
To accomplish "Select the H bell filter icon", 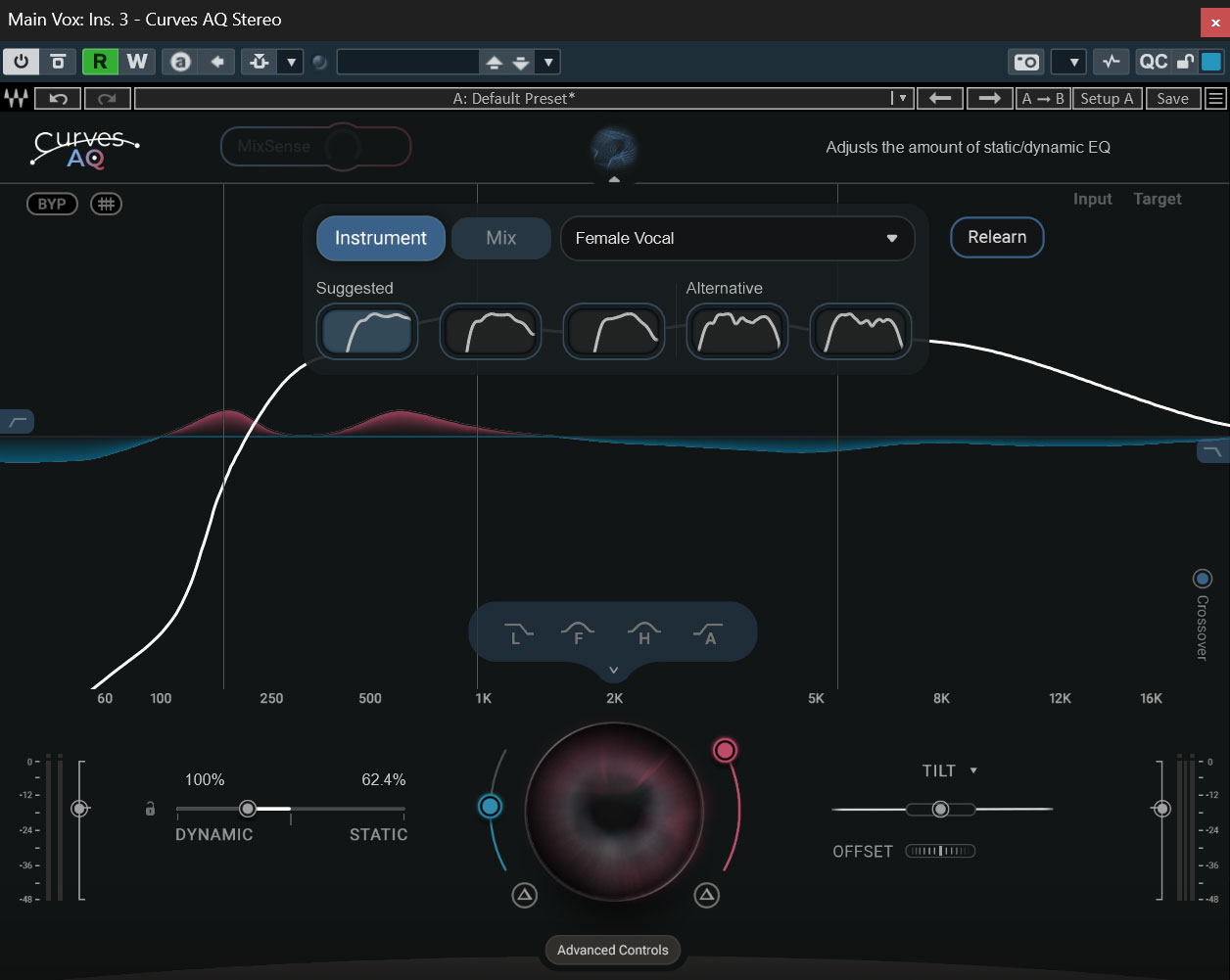I will 644,633.
